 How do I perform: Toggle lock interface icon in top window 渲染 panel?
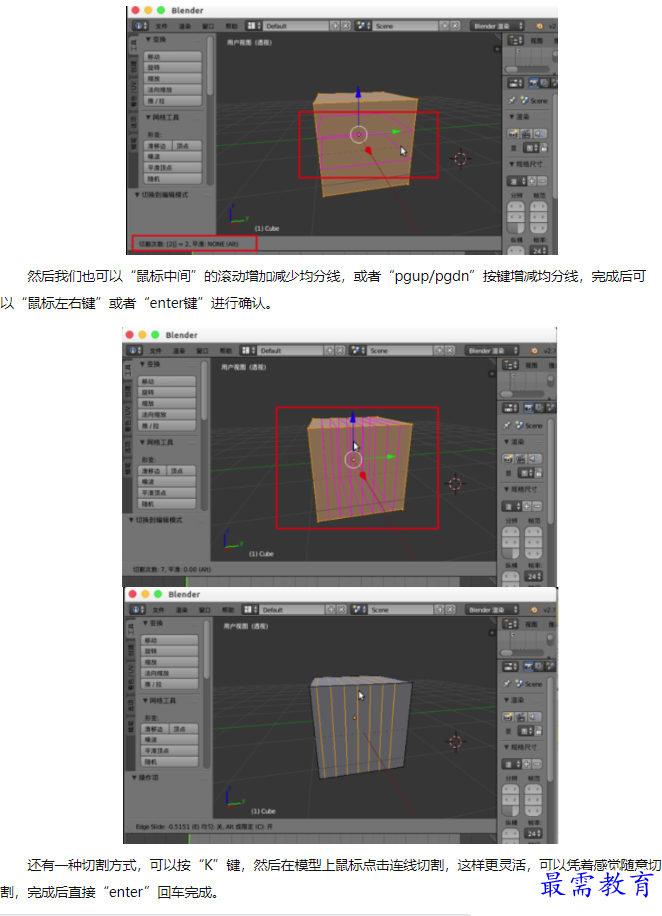(543, 148)
